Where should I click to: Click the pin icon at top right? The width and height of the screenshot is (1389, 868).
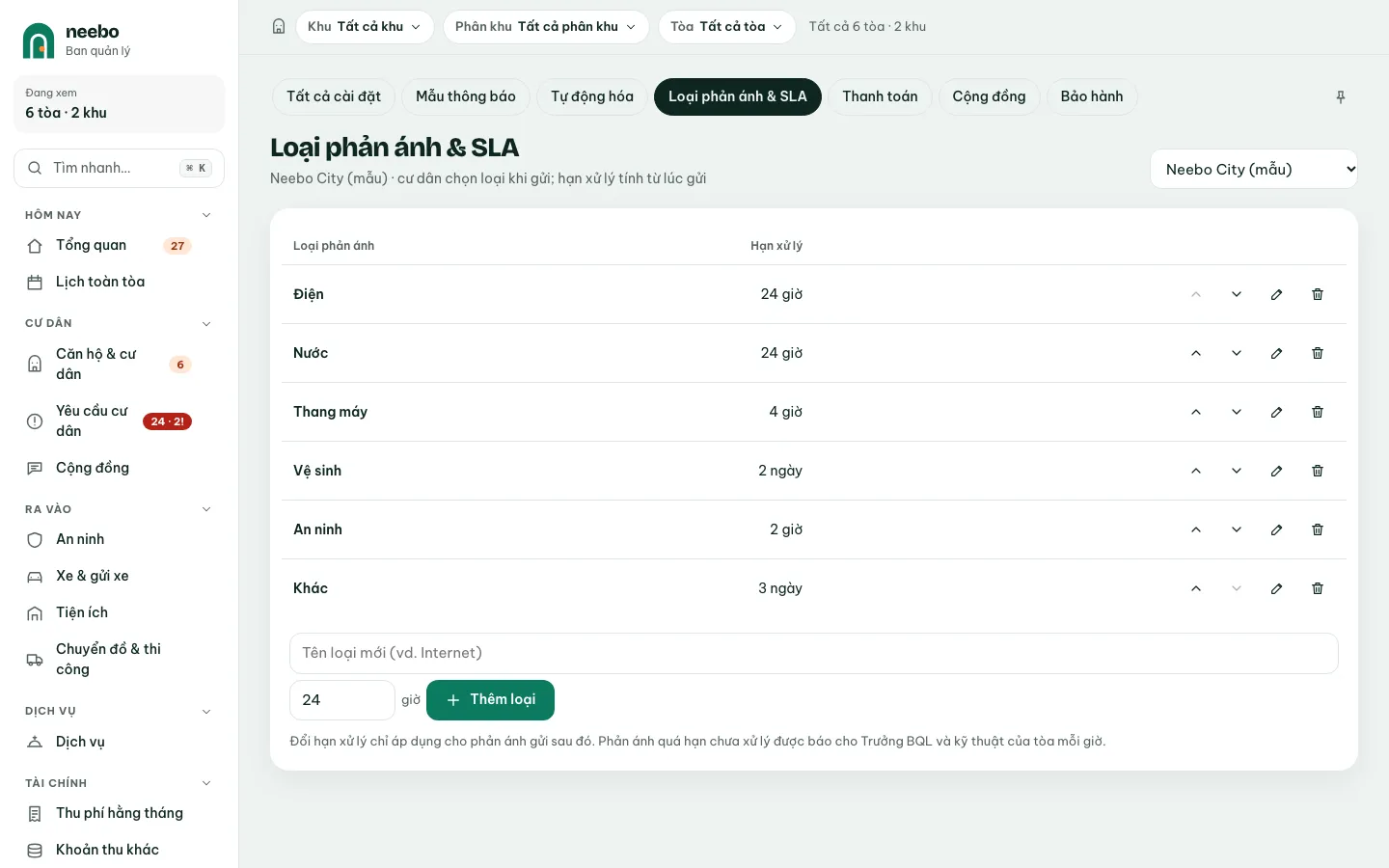(x=1341, y=96)
